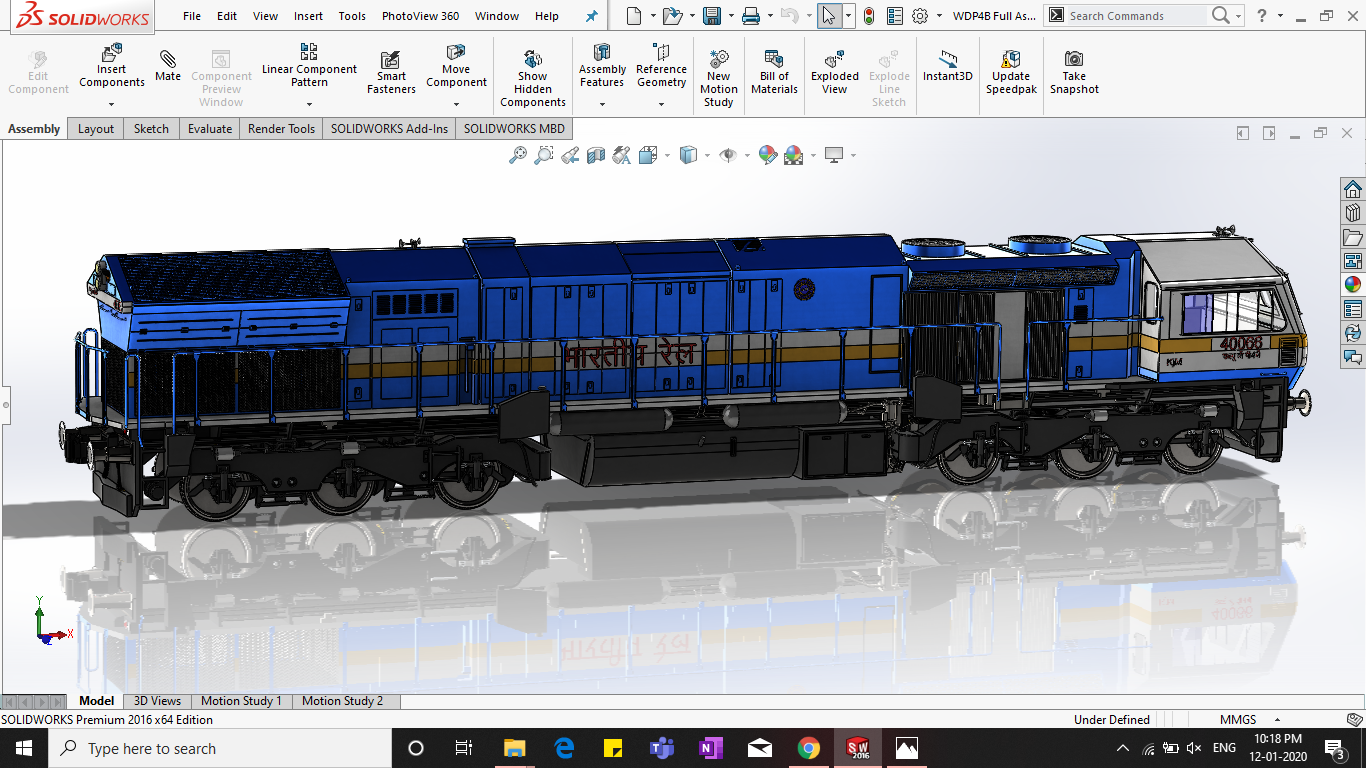Create an Exploded View
1366x768 pixels.
835,72
